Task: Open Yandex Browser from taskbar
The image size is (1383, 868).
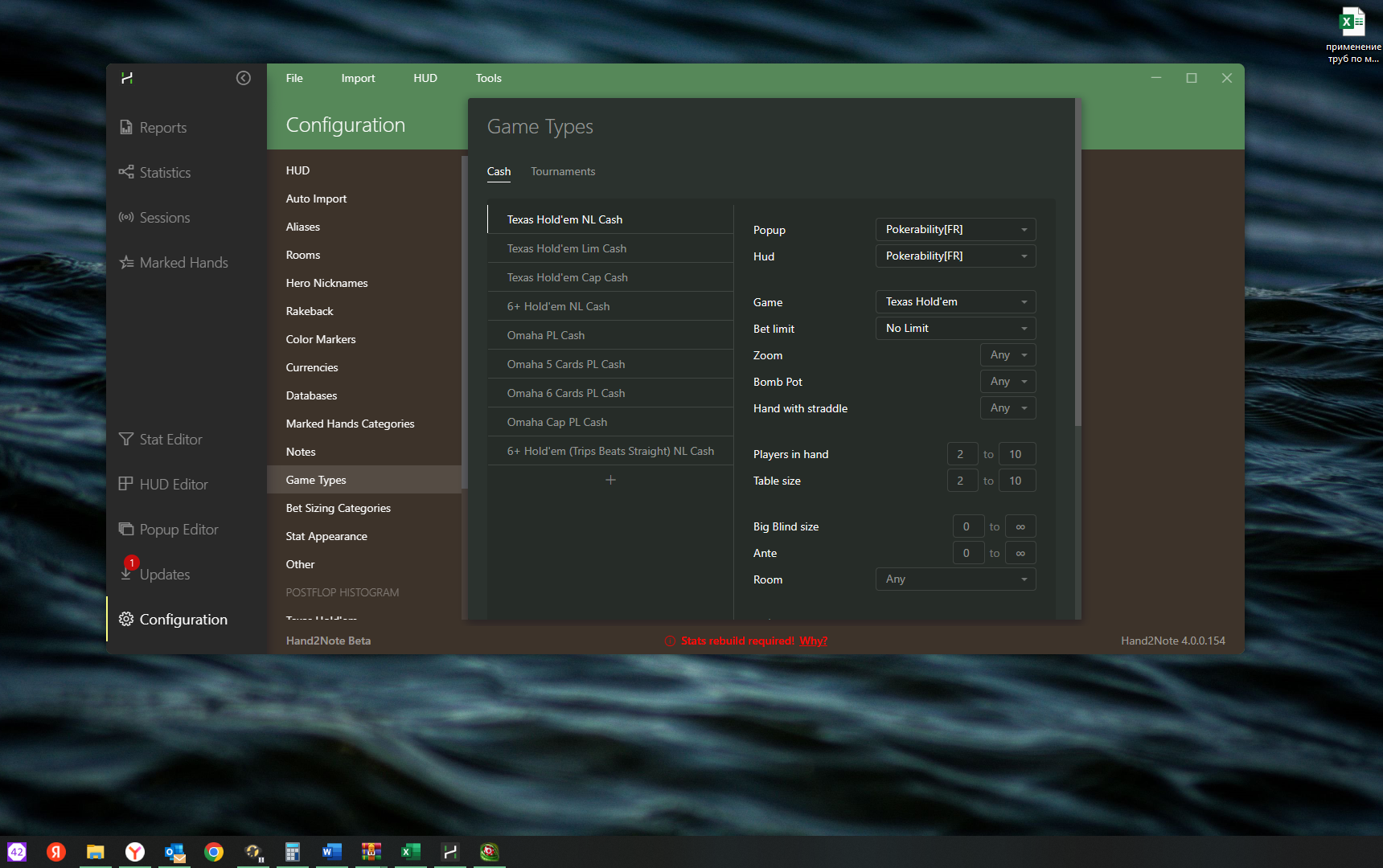Action: pos(135,852)
